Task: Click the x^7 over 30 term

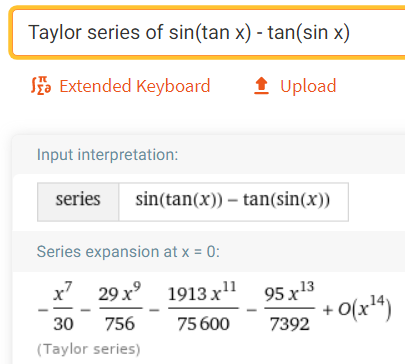Action: pos(63,307)
